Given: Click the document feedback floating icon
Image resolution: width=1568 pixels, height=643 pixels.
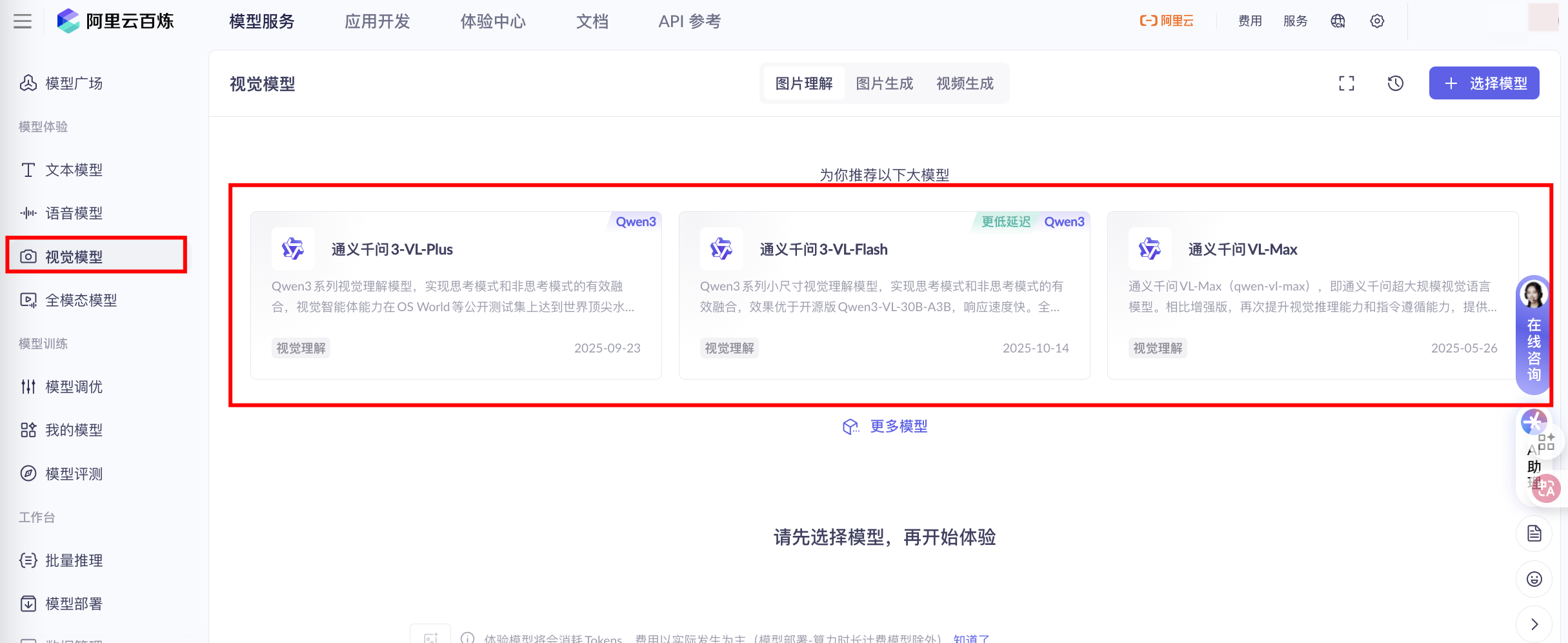Looking at the screenshot, I should (1534, 533).
